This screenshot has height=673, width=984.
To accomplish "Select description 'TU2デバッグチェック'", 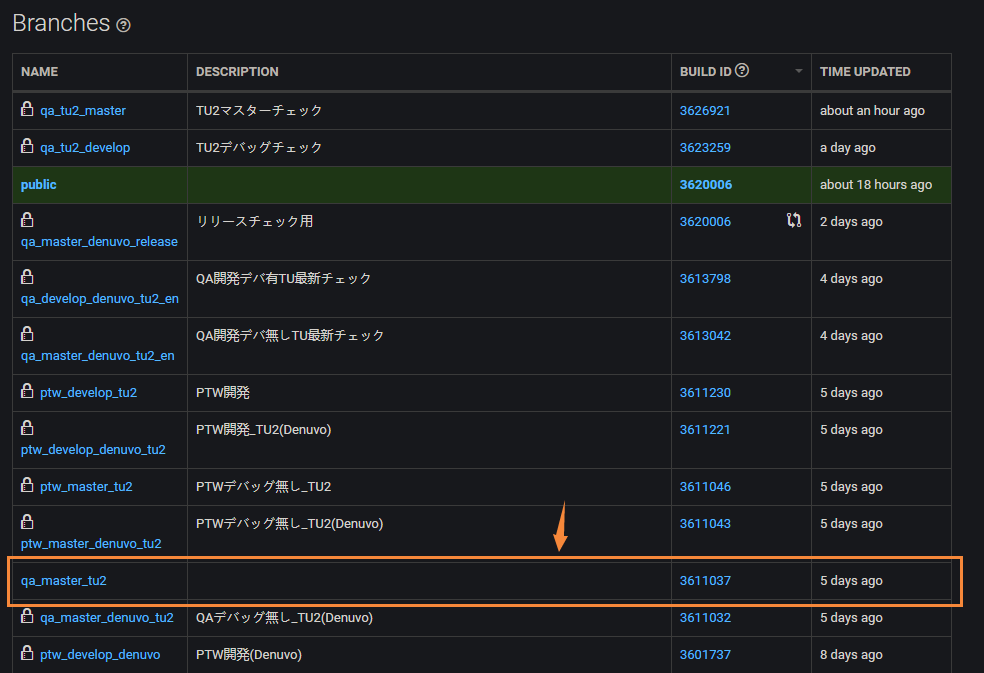I will tap(259, 148).
